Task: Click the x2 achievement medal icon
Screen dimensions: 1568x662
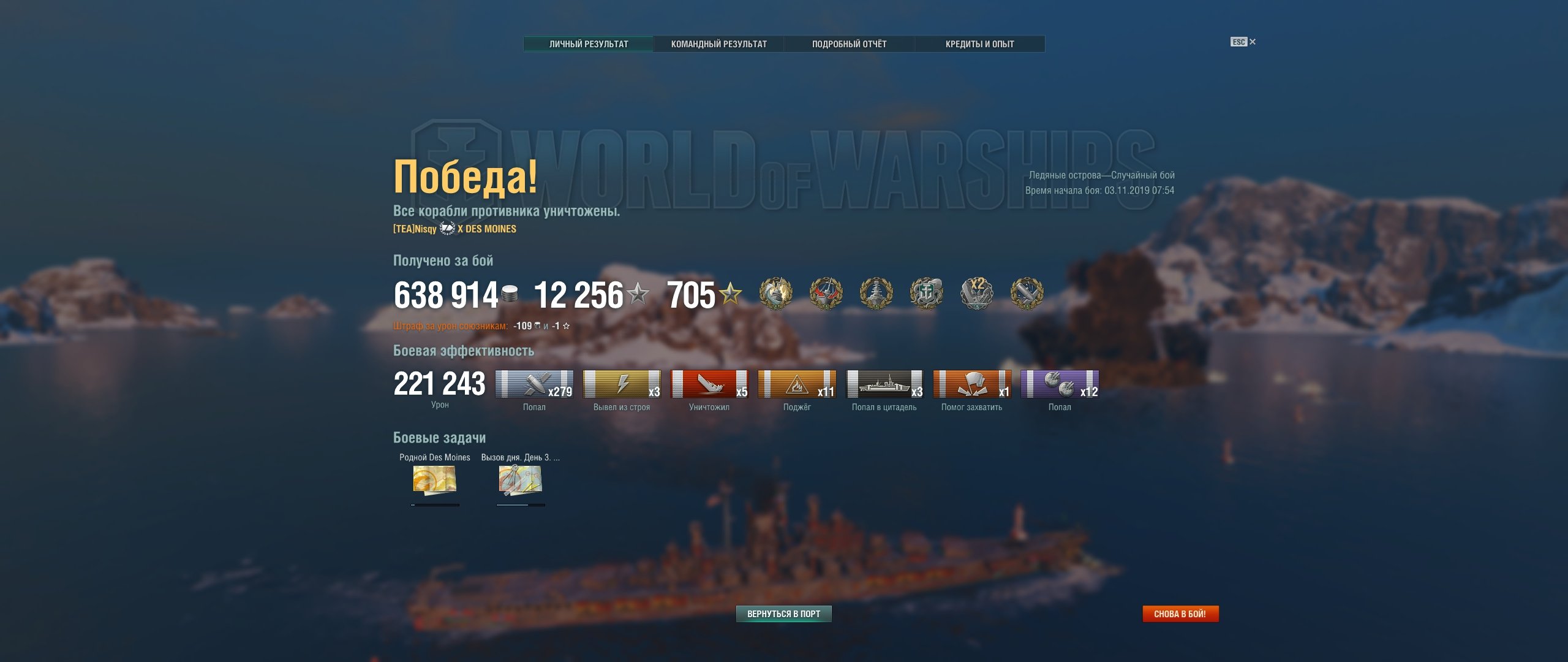Action: pyautogui.click(x=976, y=293)
